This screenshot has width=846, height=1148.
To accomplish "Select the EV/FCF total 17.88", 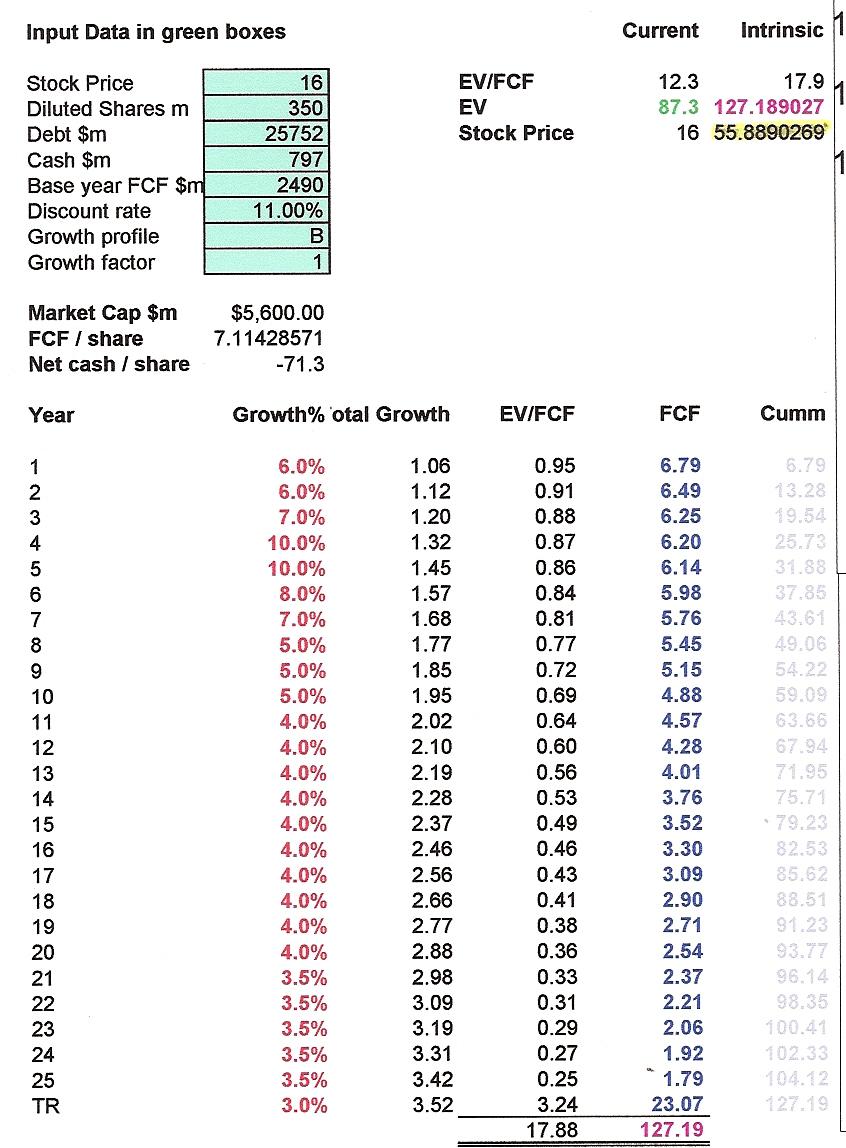I will pos(552,1130).
